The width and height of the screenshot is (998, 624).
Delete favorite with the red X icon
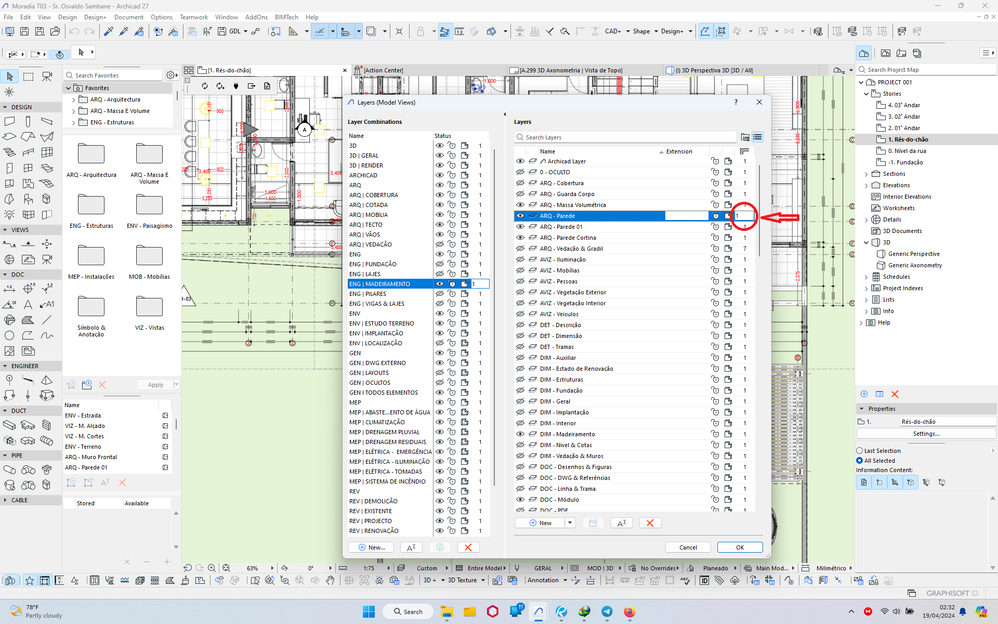click(102, 385)
